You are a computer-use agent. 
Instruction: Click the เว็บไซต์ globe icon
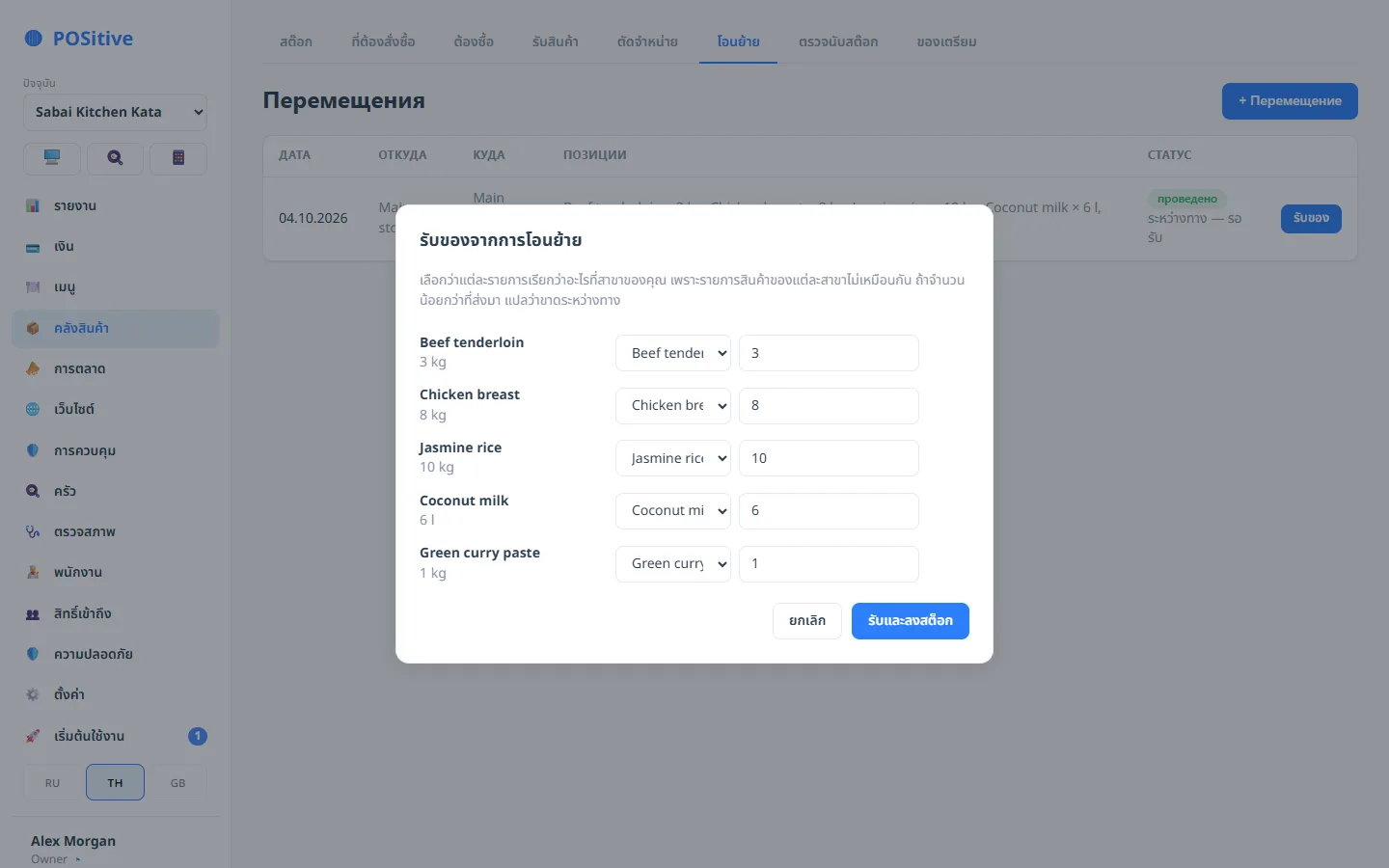tap(33, 410)
